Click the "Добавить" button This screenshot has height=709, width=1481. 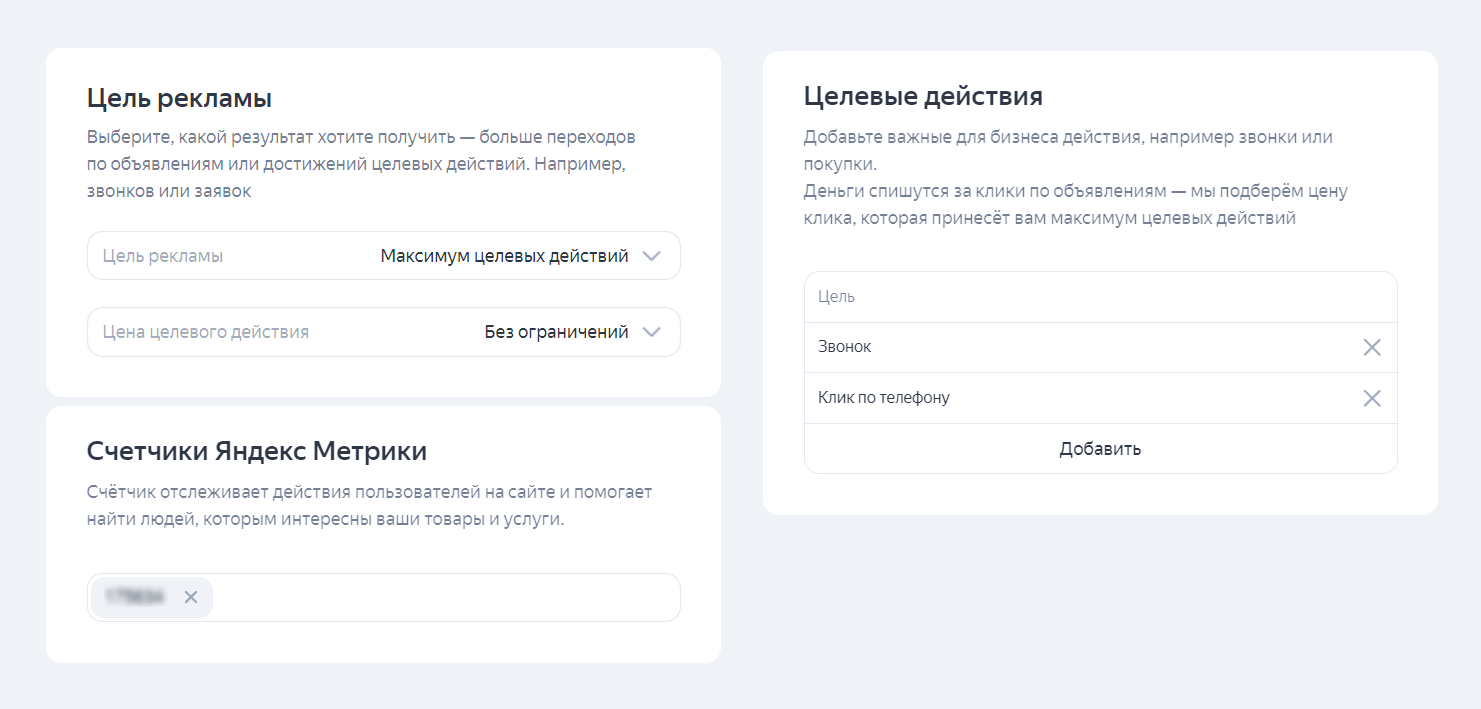point(1099,448)
